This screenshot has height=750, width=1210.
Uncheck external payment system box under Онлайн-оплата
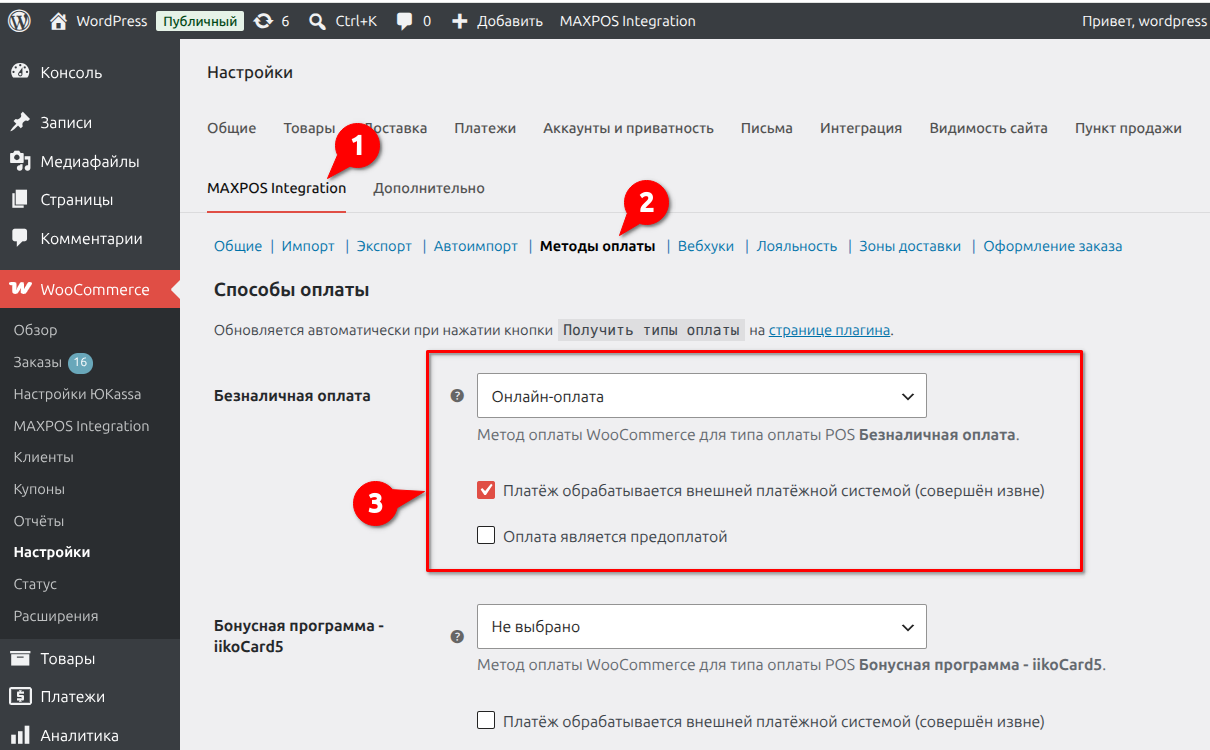[x=486, y=490]
